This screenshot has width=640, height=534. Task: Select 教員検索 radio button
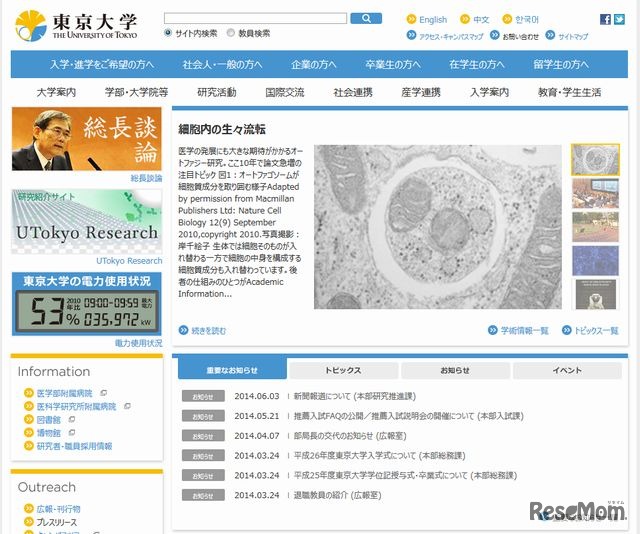coord(231,33)
